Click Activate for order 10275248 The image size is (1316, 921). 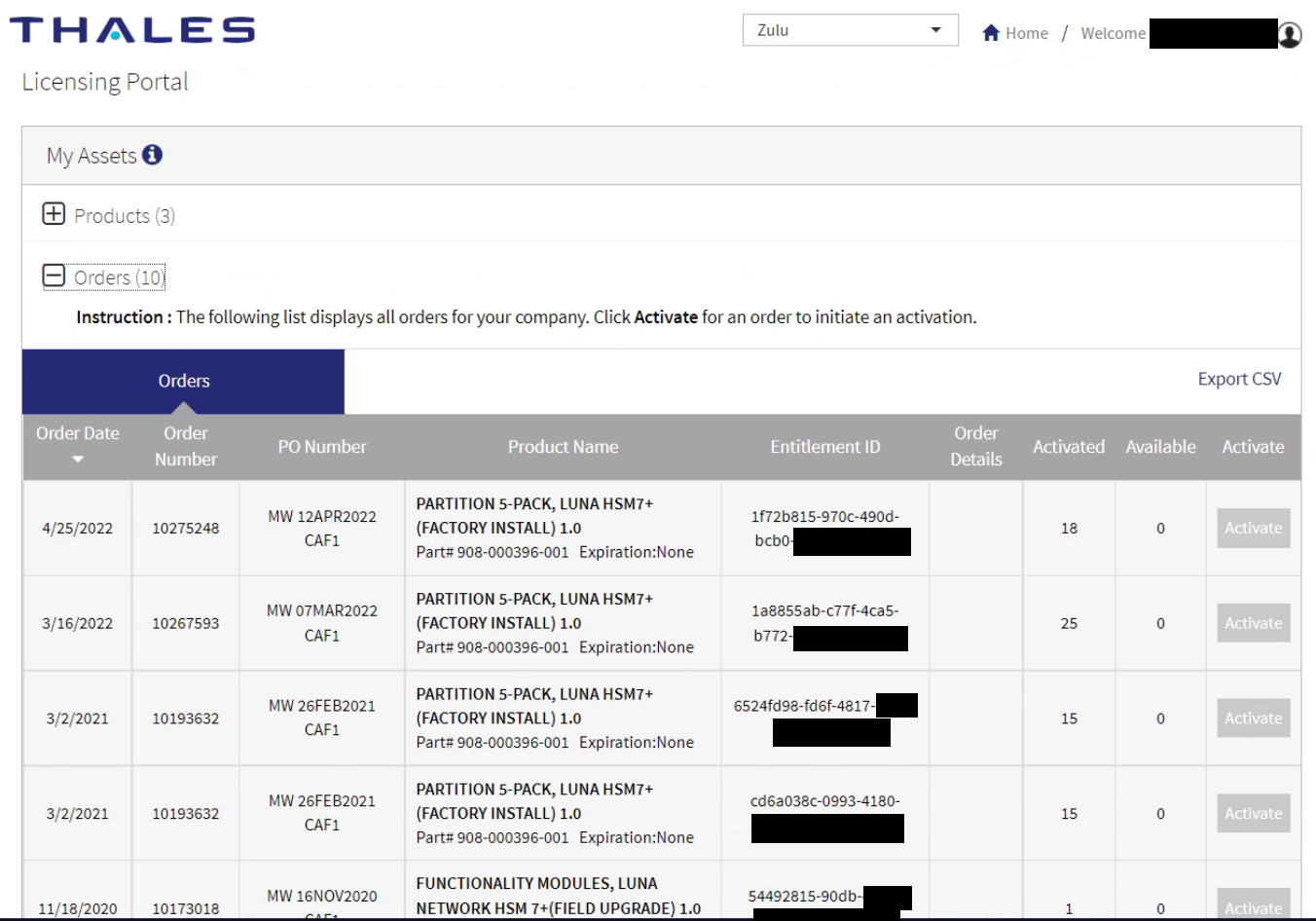[1253, 528]
